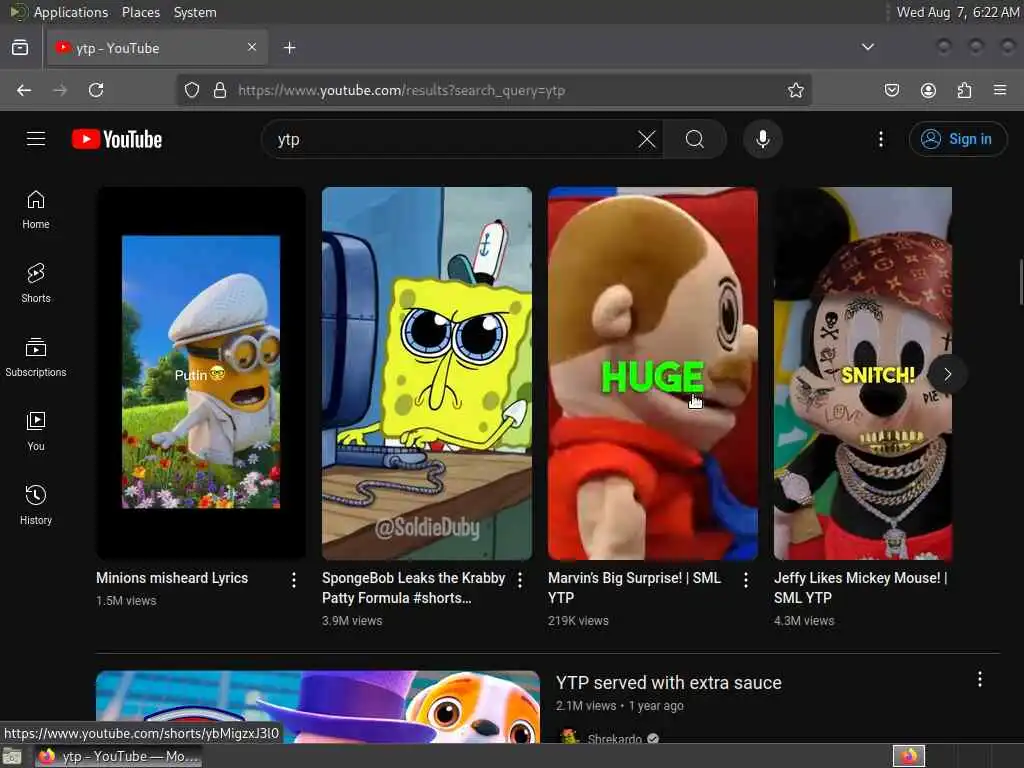Reload the page
This screenshot has height=768, width=1024.
[x=96, y=90]
